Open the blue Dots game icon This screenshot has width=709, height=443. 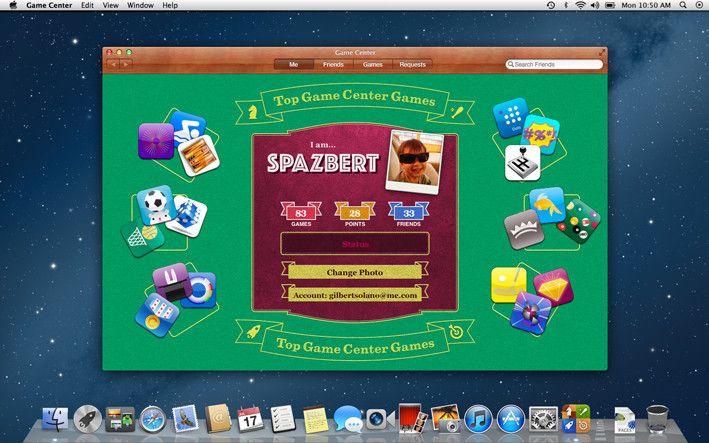(511, 117)
